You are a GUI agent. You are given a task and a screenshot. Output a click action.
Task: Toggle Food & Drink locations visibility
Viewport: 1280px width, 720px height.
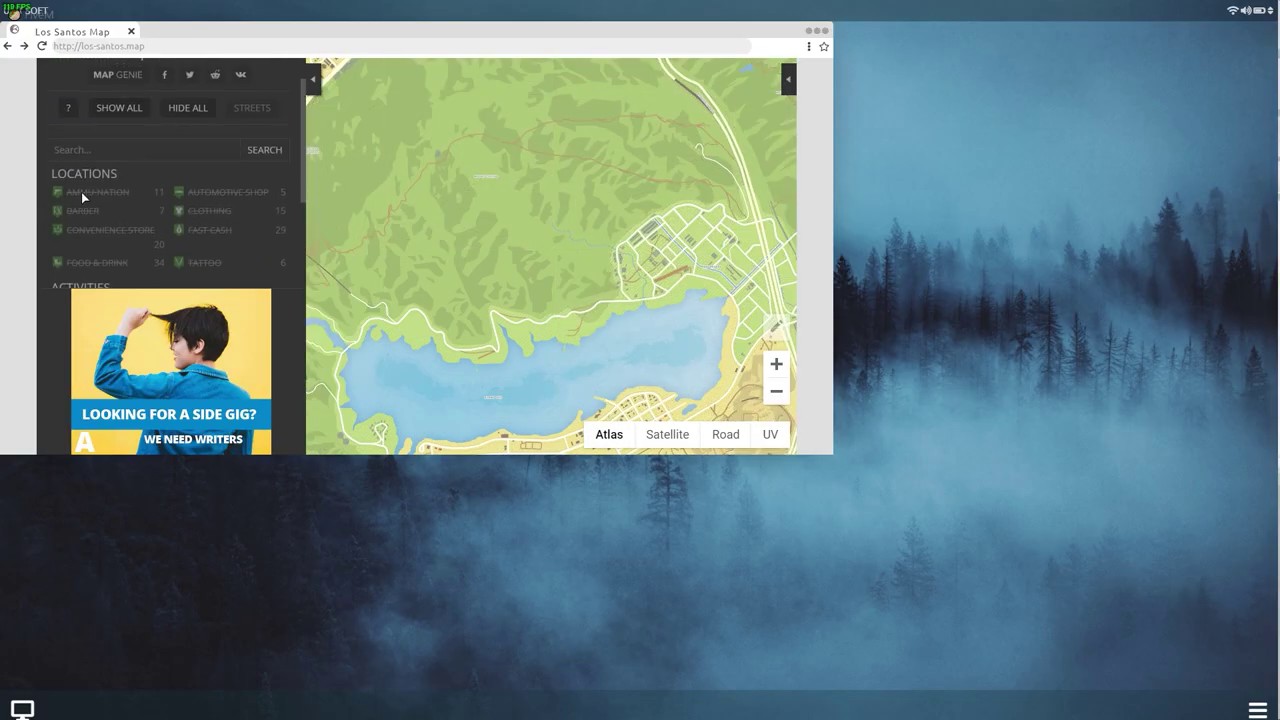point(108,263)
